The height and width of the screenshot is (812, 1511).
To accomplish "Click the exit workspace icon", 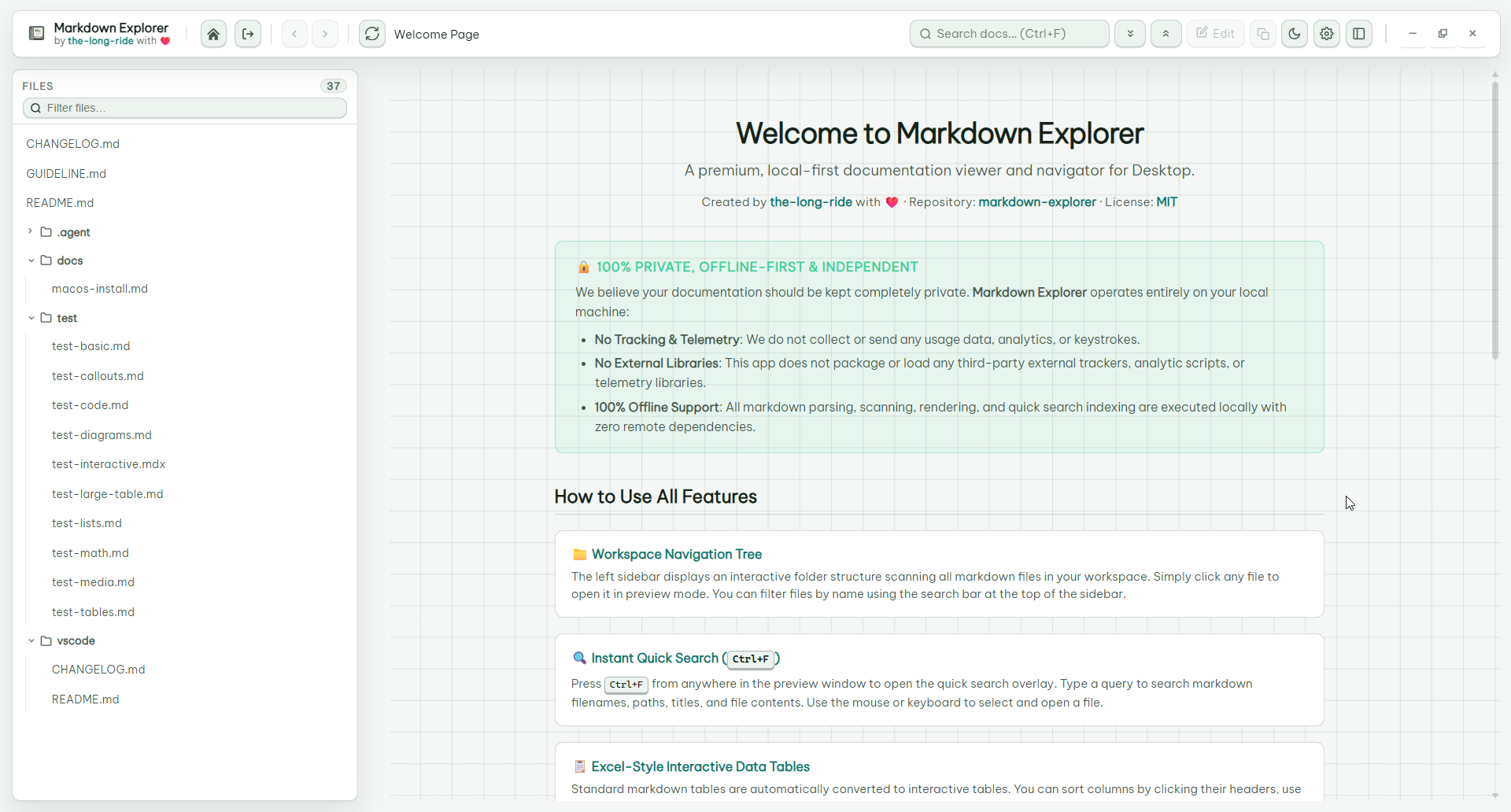I will point(248,34).
